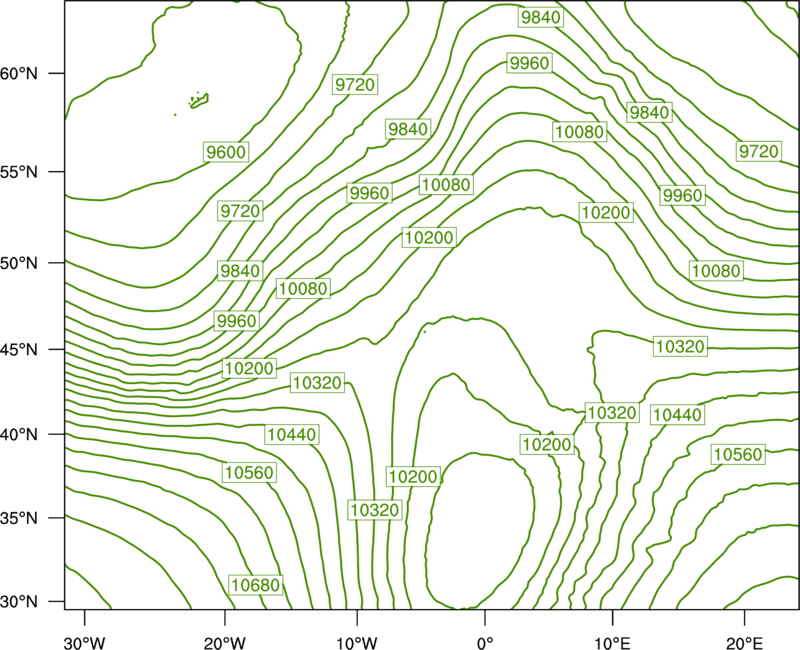Click the 10440 label east of 10°E

[x=678, y=415]
